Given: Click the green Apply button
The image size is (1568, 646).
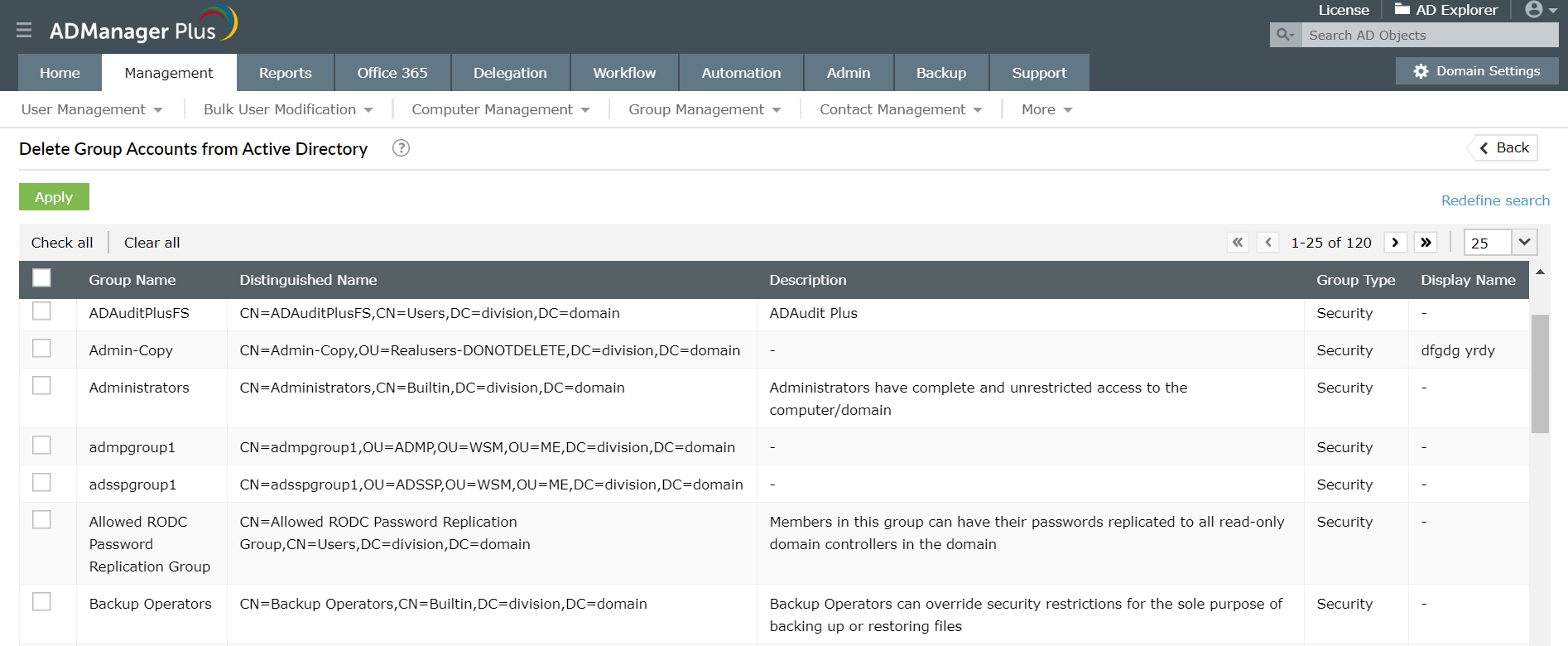Looking at the screenshot, I should coord(54,197).
